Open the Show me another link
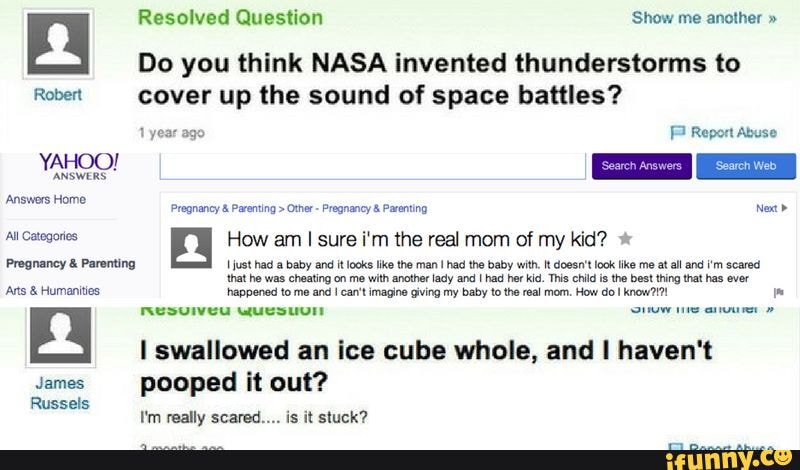Image resolution: width=800 pixels, height=470 pixels. (x=704, y=17)
